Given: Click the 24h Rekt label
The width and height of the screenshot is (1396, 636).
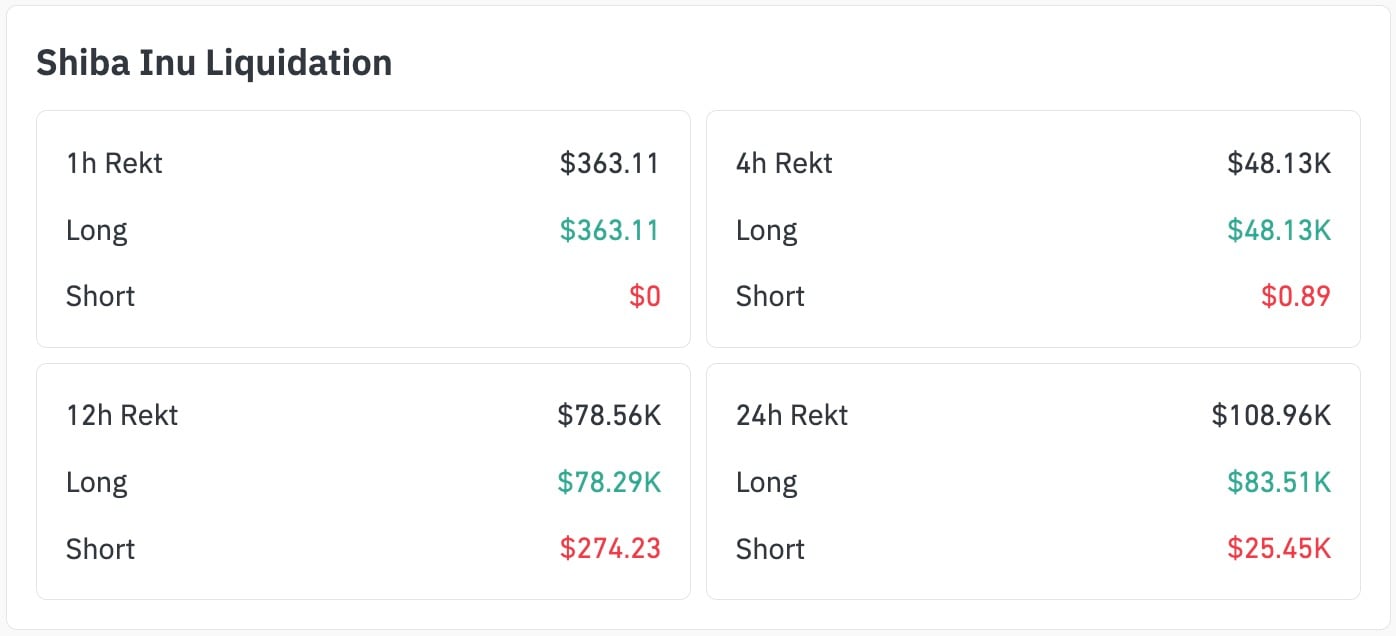Looking at the screenshot, I should click(792, 416).
